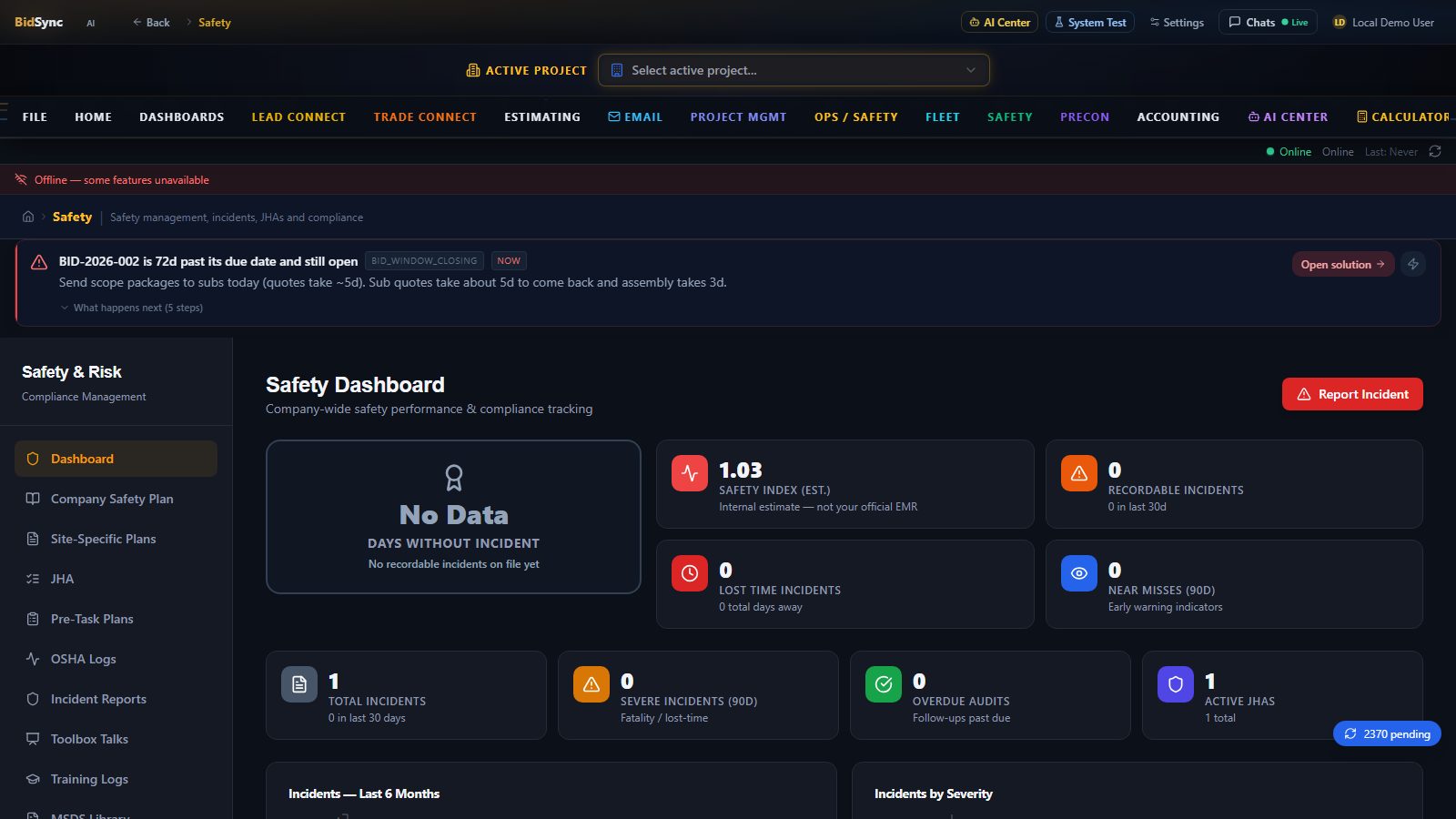Click the Report Incident button

click(x=1352, y=394)
